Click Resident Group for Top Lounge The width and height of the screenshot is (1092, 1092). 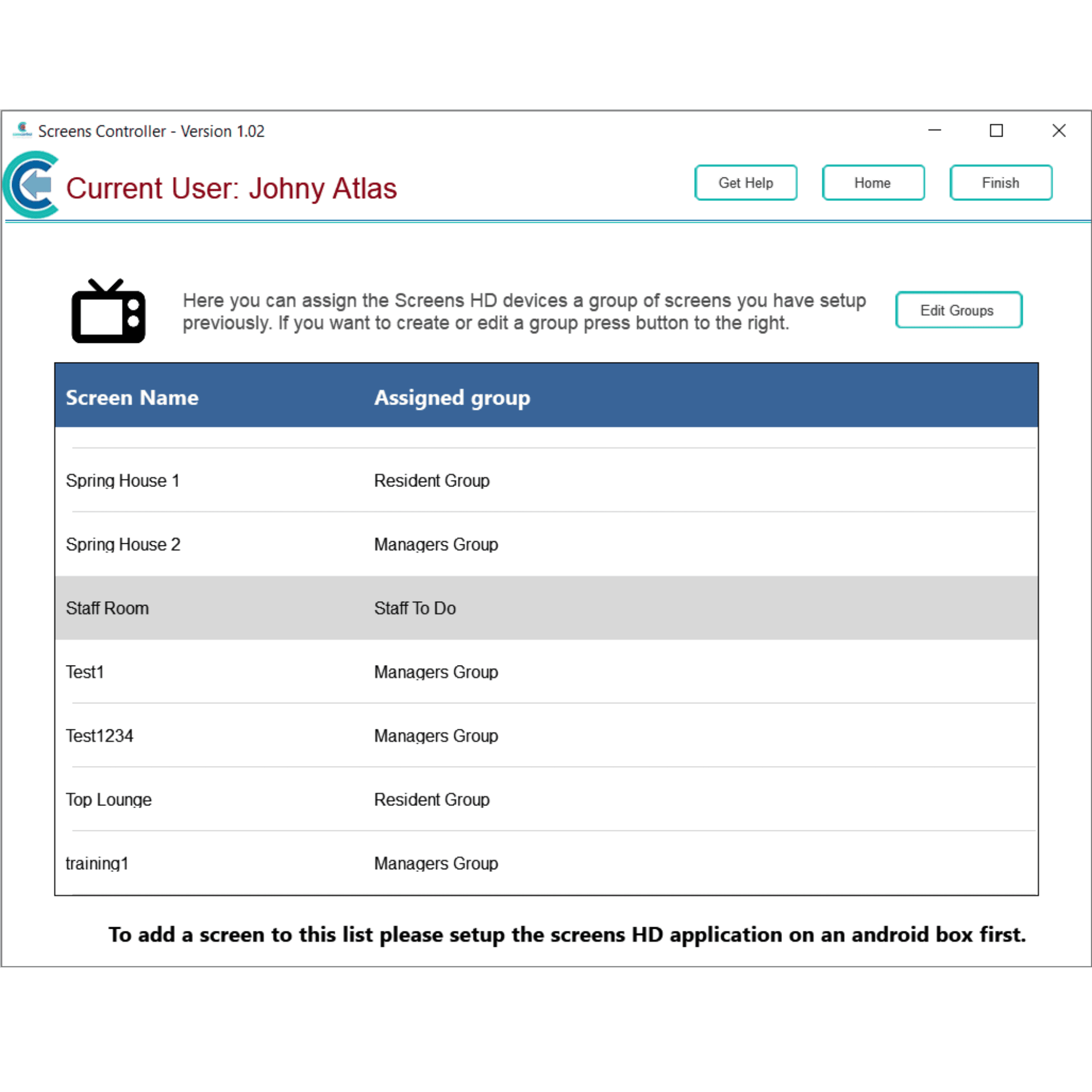(432, 800)
